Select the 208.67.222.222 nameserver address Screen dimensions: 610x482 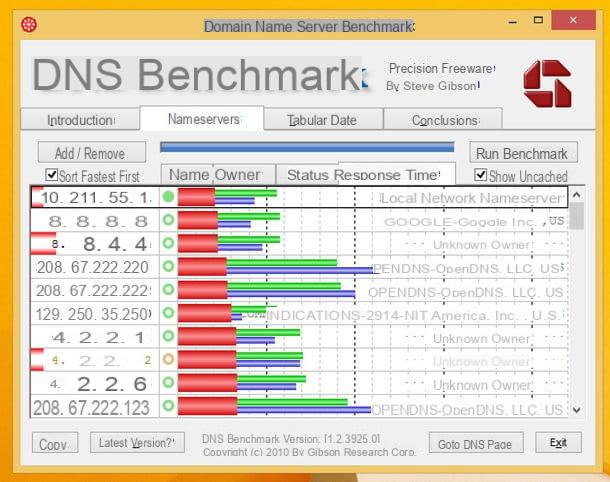tap(93, 291)
